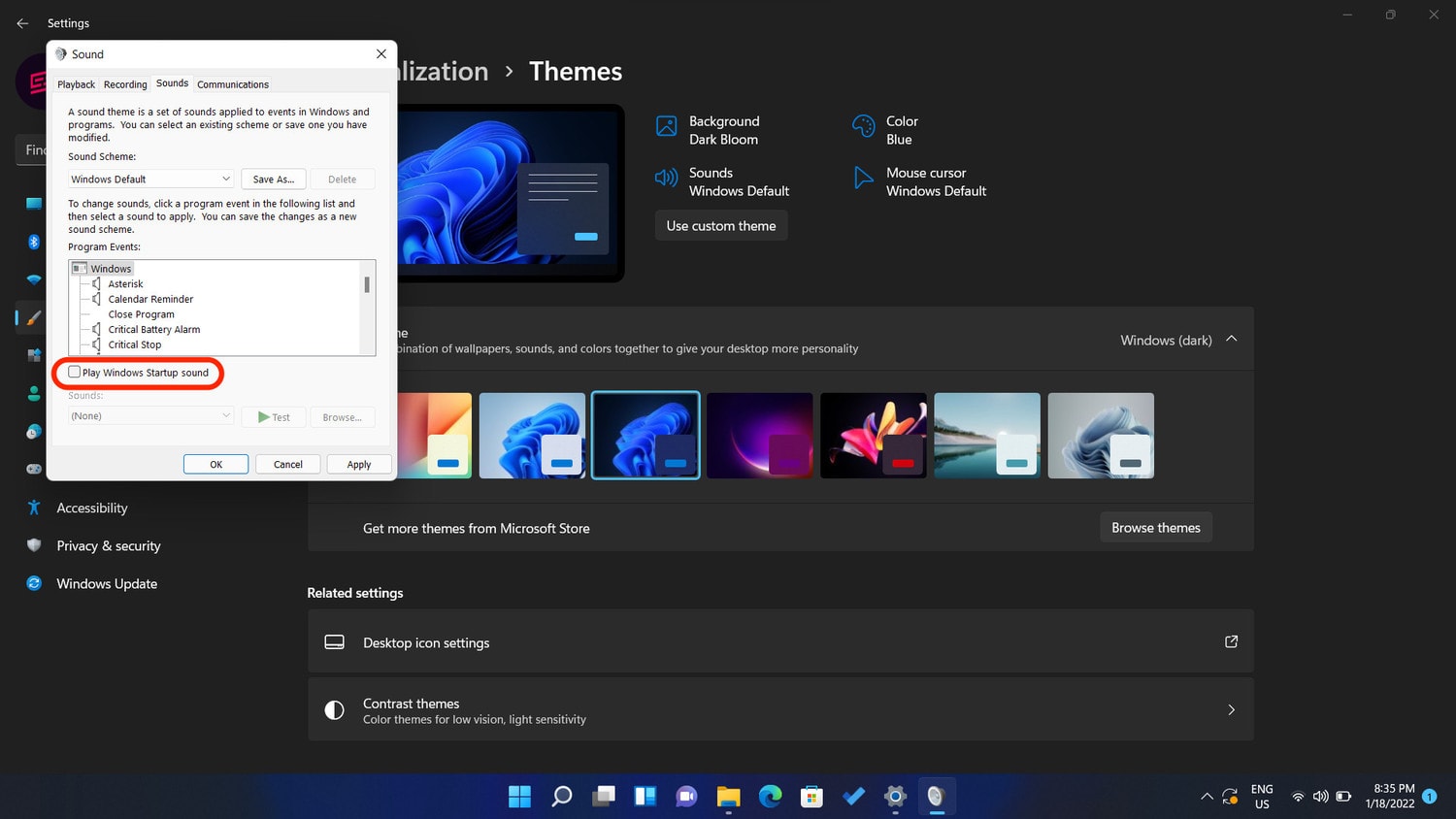Open Bluetooth & devices sidebar icon

[34, 242]
